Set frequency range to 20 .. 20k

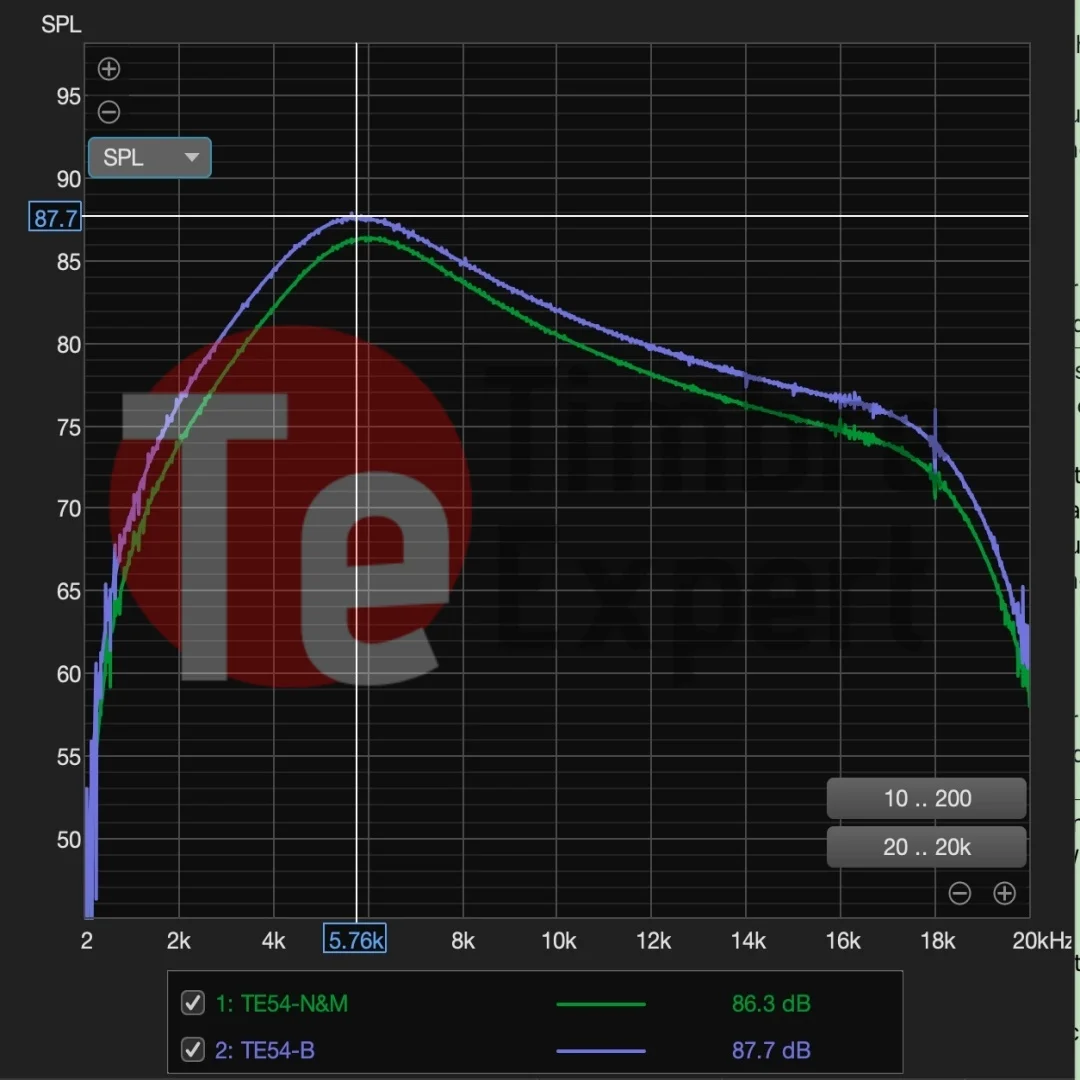click(926, 847)
